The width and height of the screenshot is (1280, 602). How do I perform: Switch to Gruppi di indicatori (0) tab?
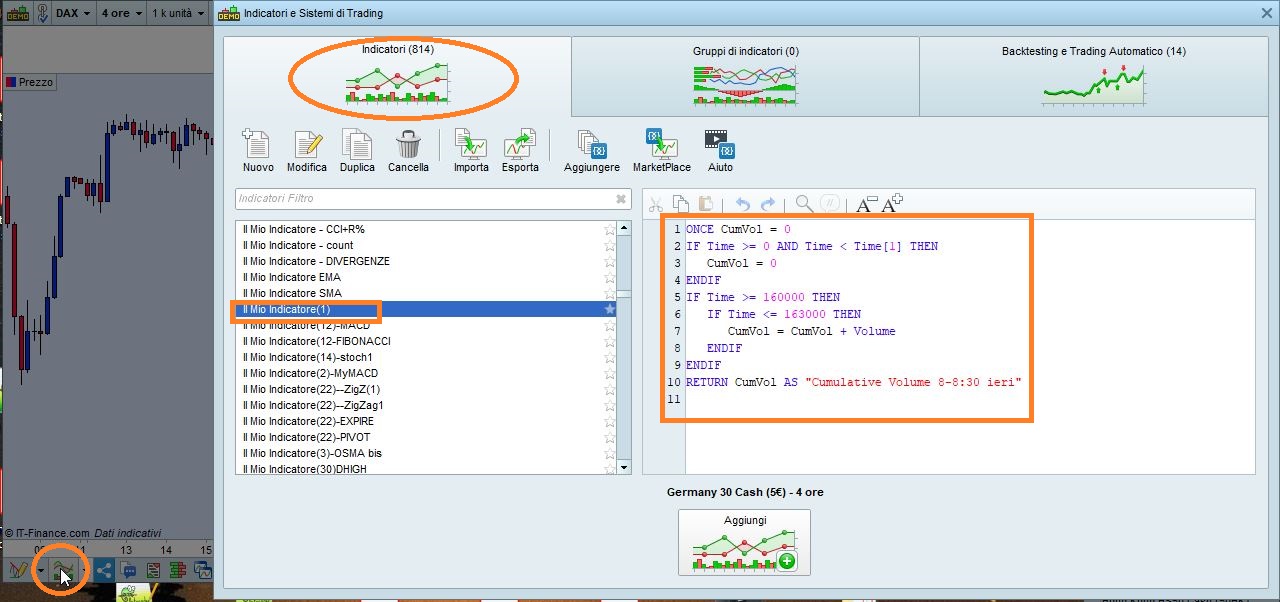pos(745,75)
